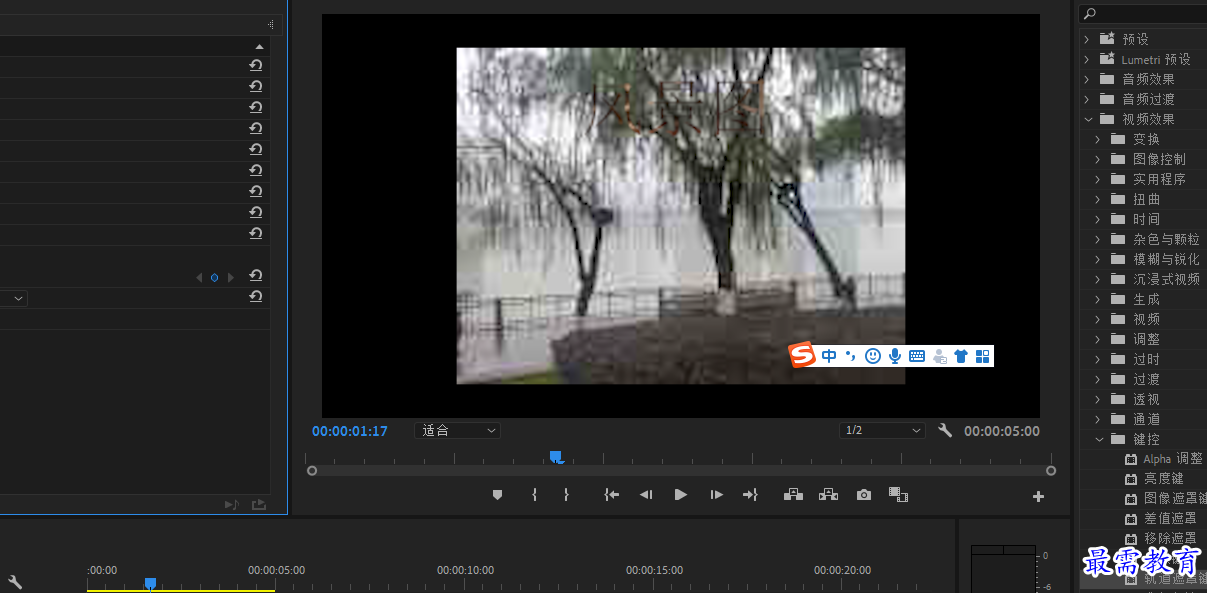Screen dimensions: 1207x593
Task: Select the 模糊与锐化 folder row
Action: [x=1143, y=259]
